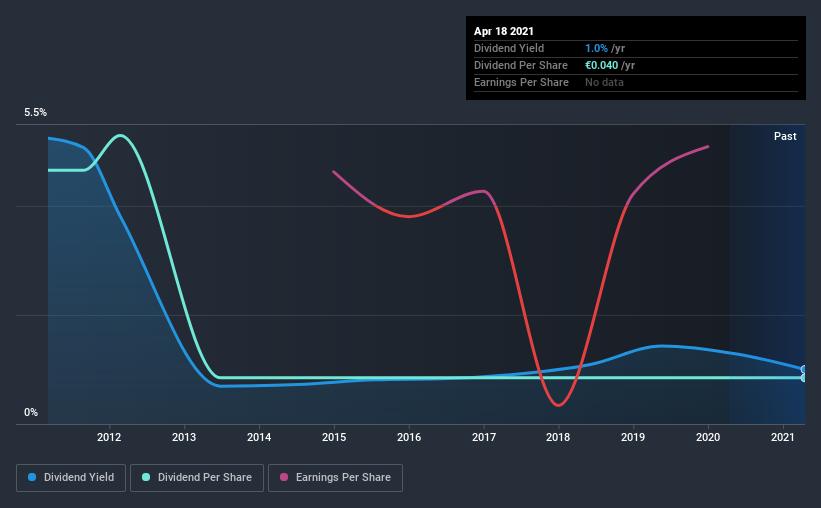This screenshot has height=508, width=821.
Task: Click the 2017 x-axis label
Action: click(x=484, y=437)
